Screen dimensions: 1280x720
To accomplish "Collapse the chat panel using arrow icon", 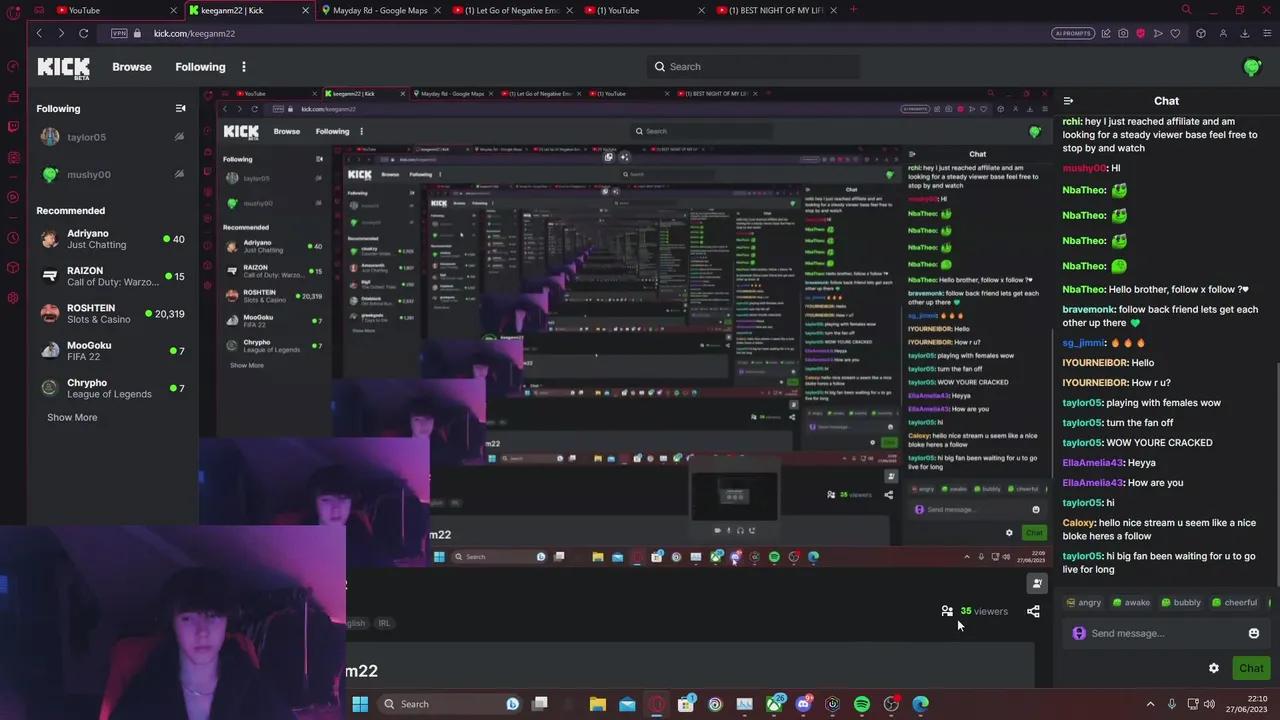I will tap(1068, 101).
